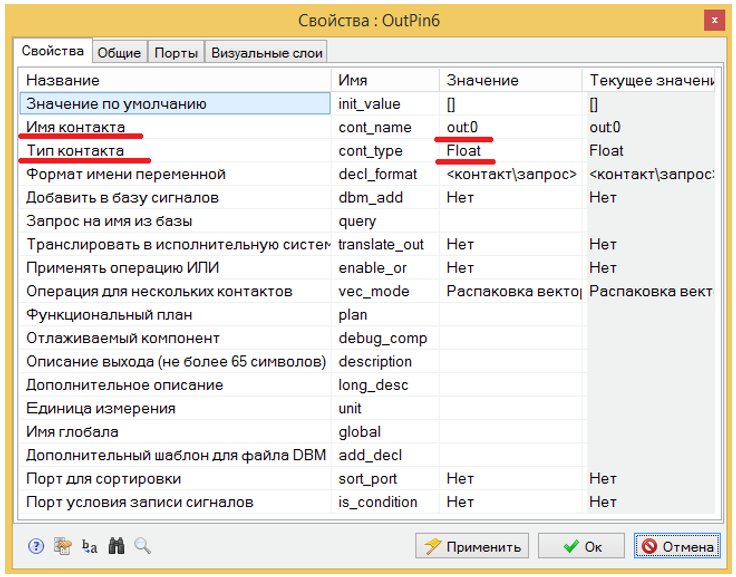Viewport: 736px width, 577px height.
Task: Select the 'Имя контакта' property name
Action: point(175,127)
